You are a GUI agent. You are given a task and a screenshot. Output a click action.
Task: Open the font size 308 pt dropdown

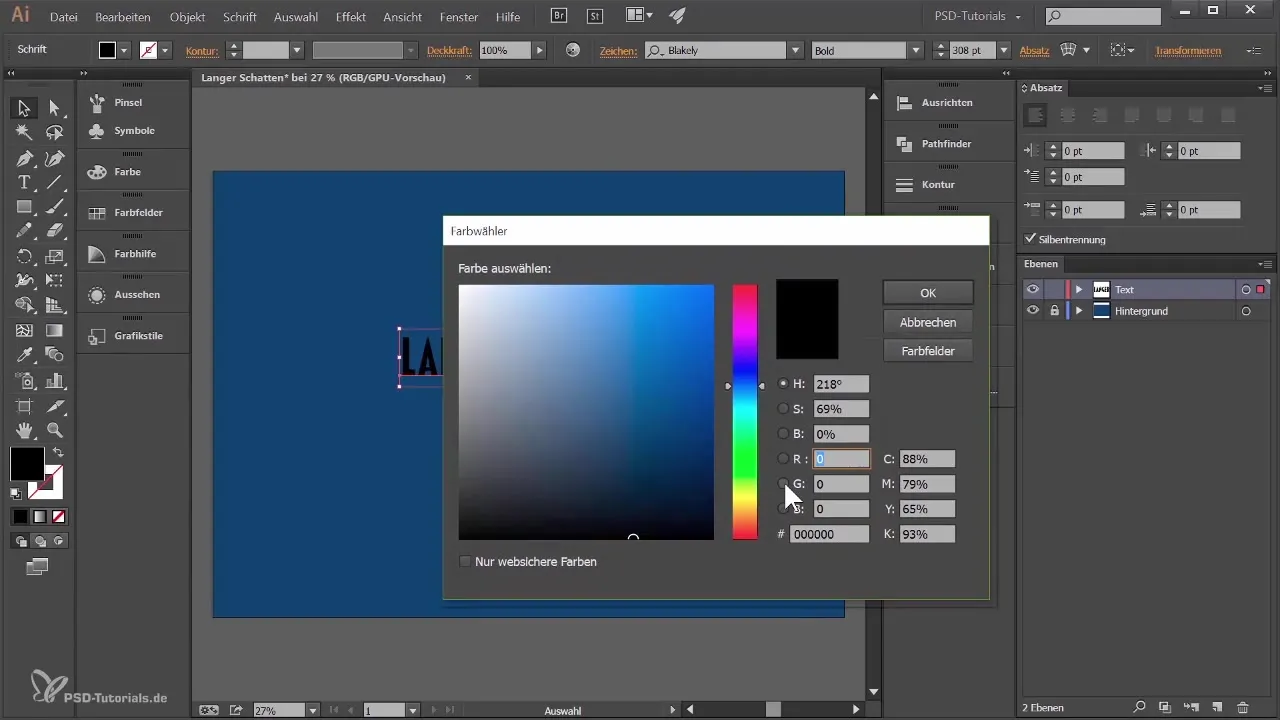(1004, 50)
